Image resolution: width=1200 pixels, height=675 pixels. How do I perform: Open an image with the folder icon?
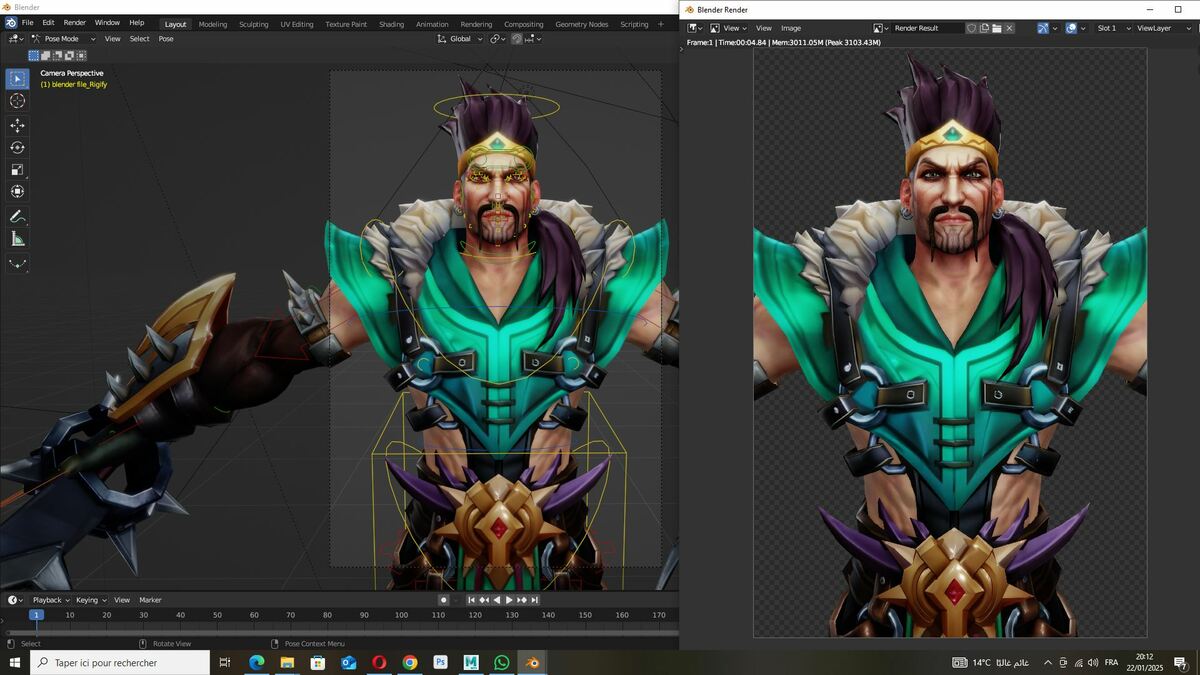point(997,28)
